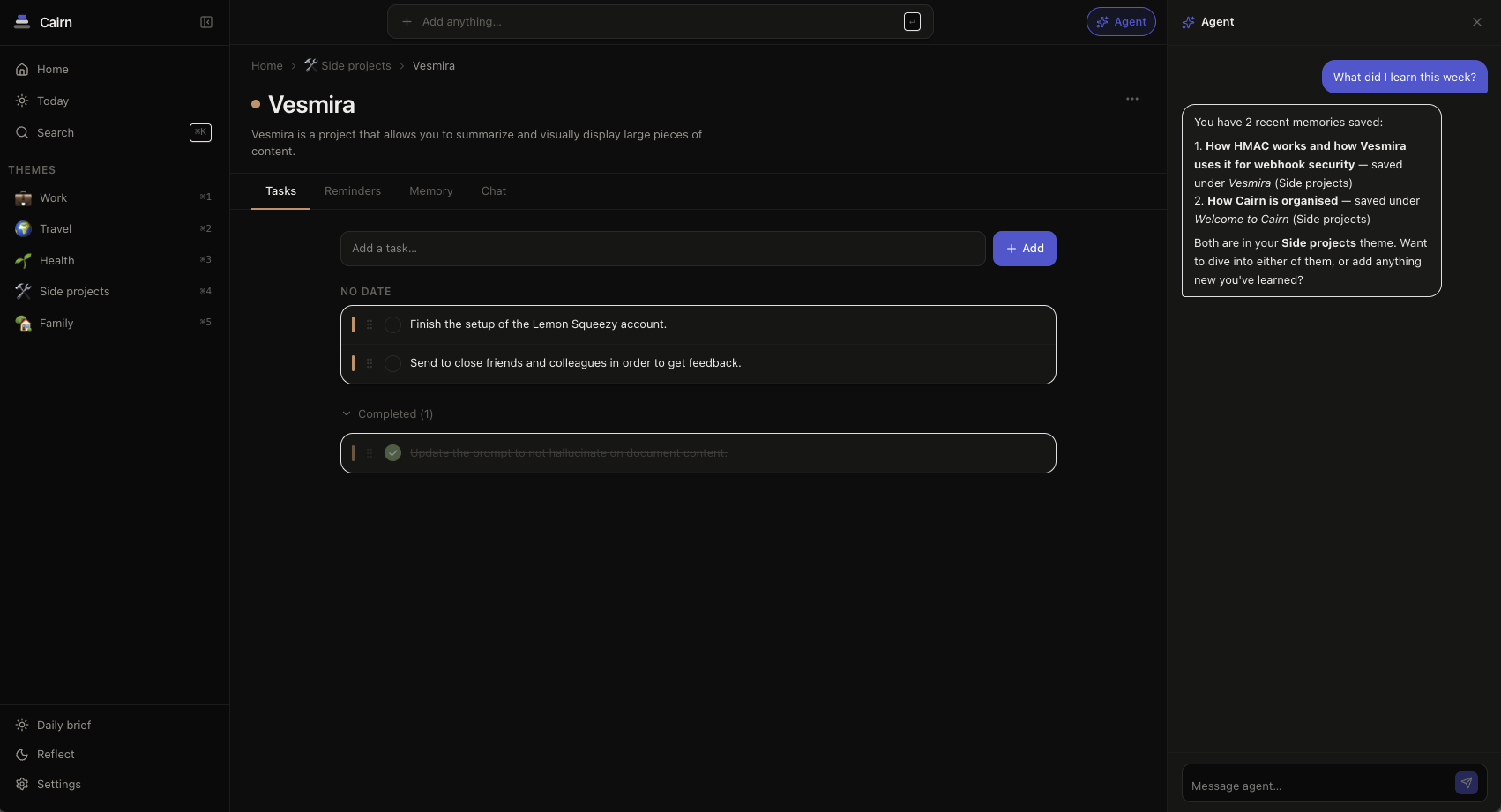This screenshot has width=1501, height=812.
Task: Open Settings
Action: [115, 784]
